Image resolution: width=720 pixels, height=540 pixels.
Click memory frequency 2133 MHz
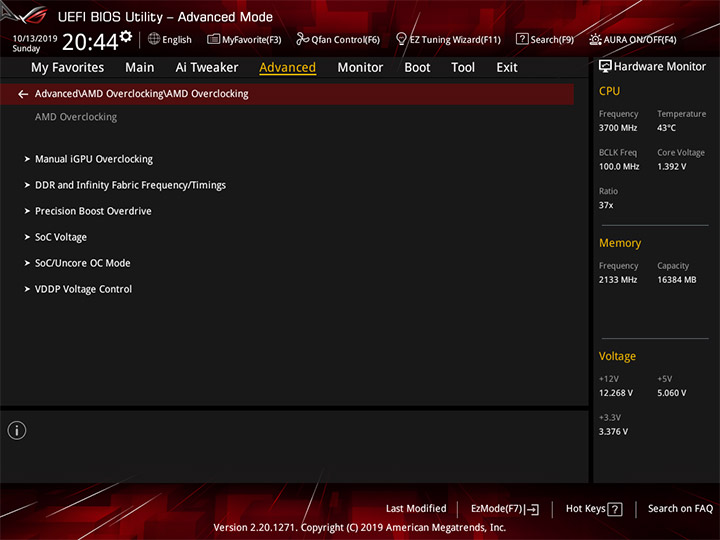[618, 280]
